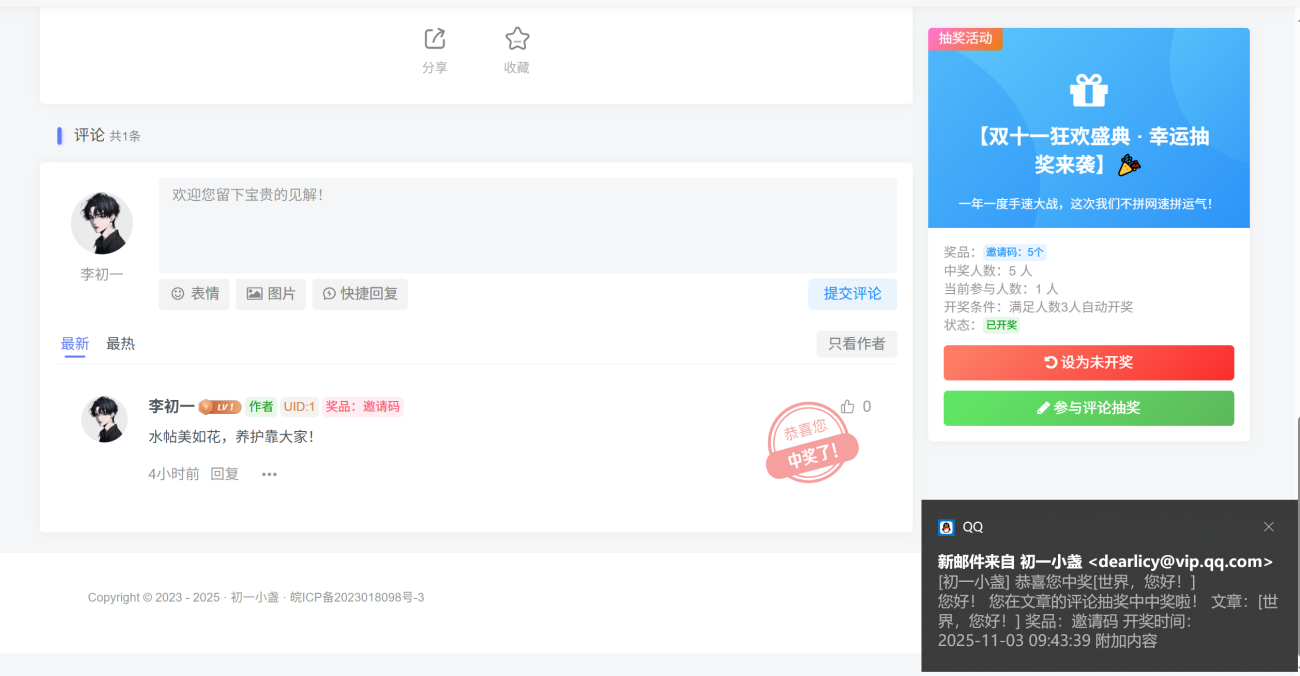Screen dimensions: 1300x676
Task: Toggle the 只看作者 author-only filter
Action: [856, 344]
